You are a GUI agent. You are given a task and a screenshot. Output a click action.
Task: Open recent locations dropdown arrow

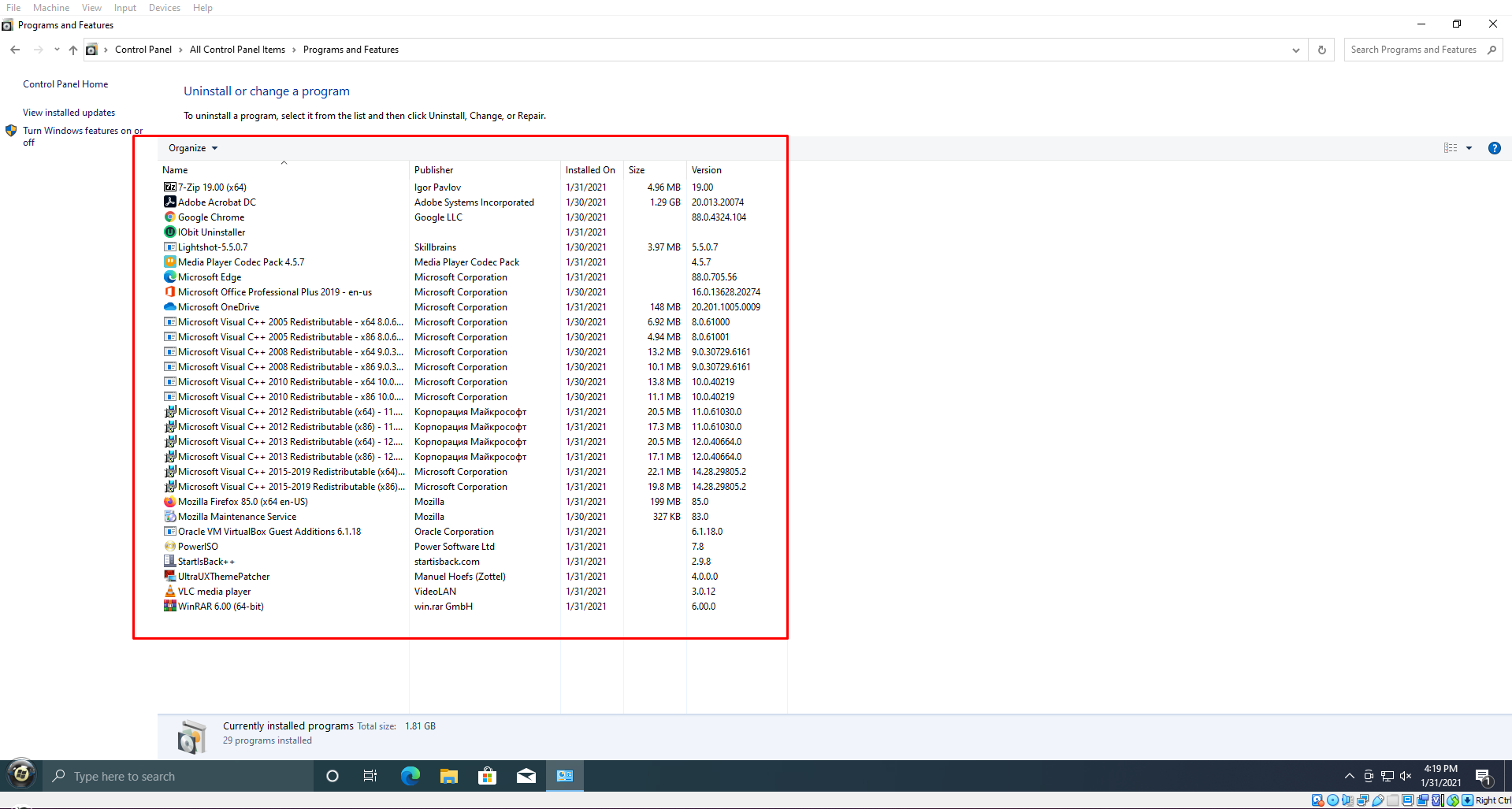click(57, 50)
